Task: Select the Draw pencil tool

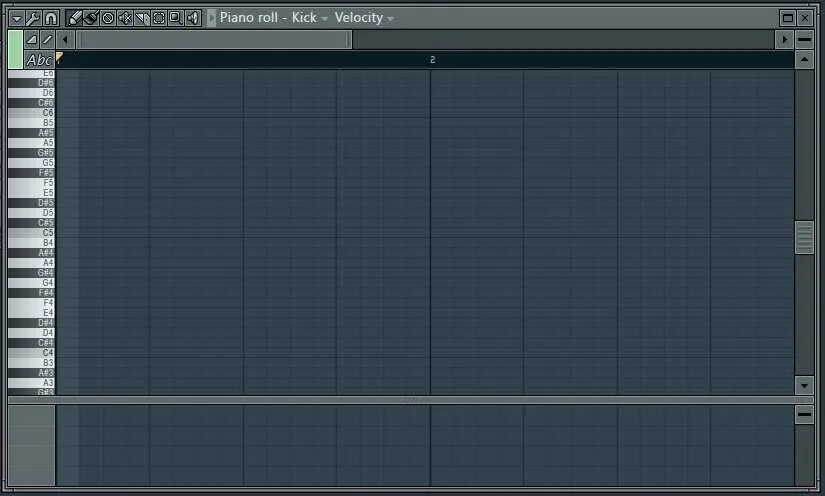Action: (x=74, y=18)
